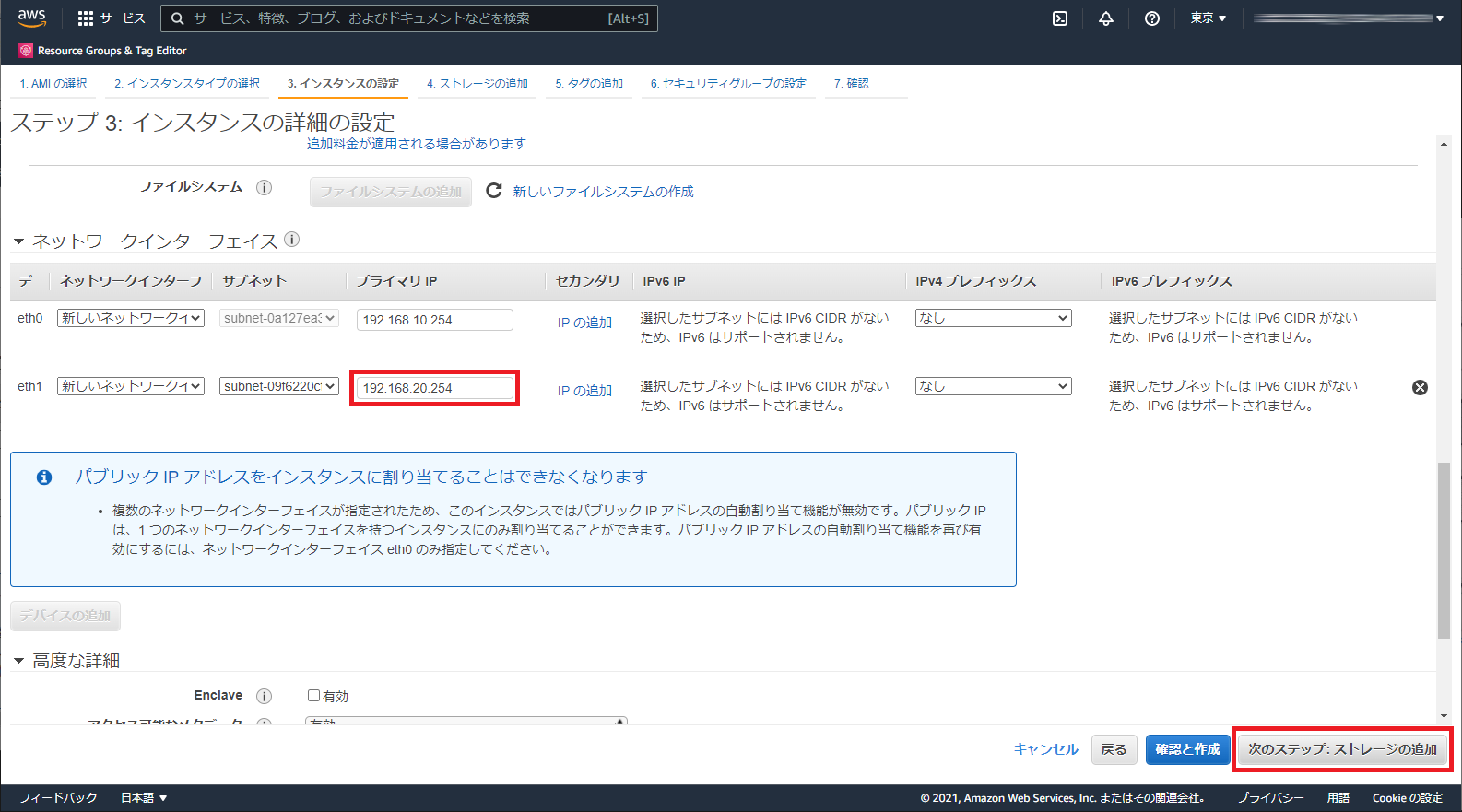Show info icon next to ファイルシステム

[x=265, y=188]
